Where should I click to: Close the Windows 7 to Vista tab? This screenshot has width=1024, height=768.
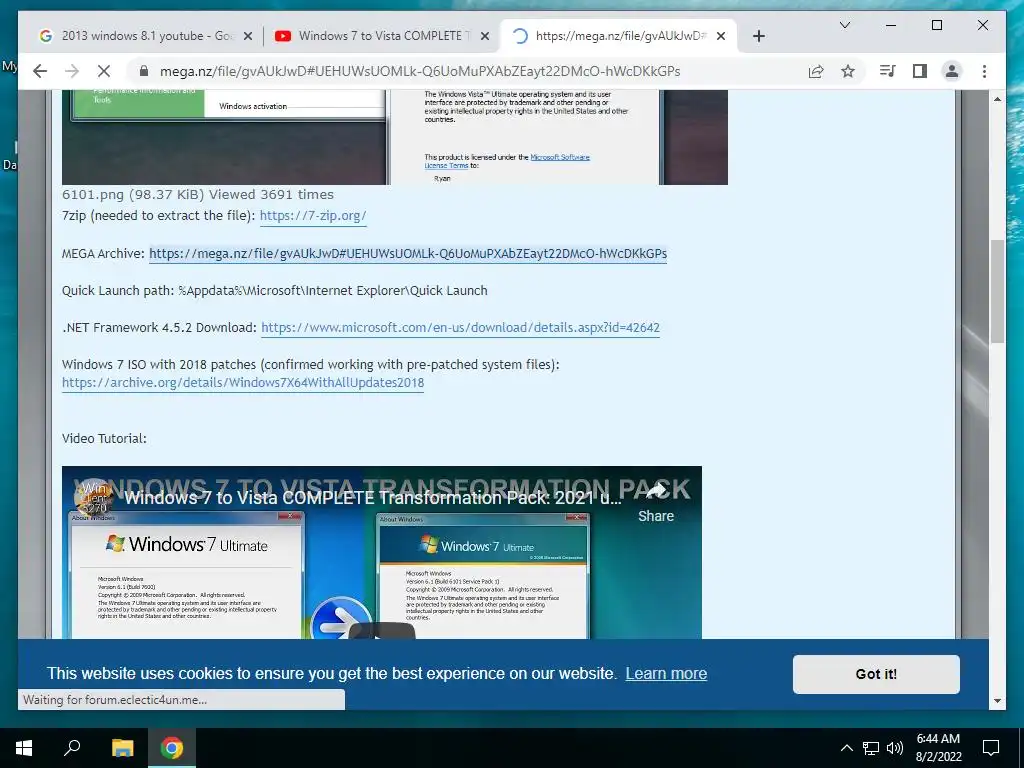(x=485, y=37)
